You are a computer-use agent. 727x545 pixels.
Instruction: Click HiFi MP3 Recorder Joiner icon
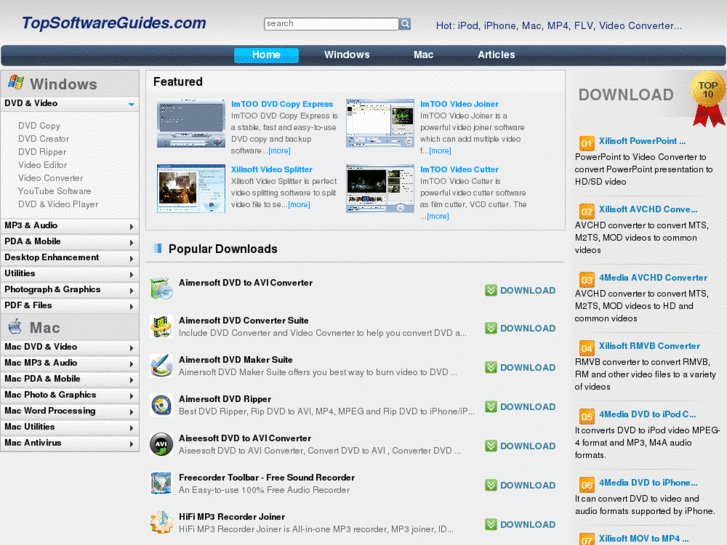(161, 522)
